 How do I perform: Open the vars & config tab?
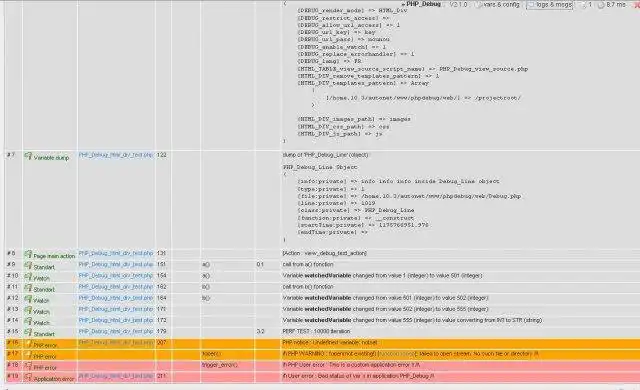click(x=498, y=5)
